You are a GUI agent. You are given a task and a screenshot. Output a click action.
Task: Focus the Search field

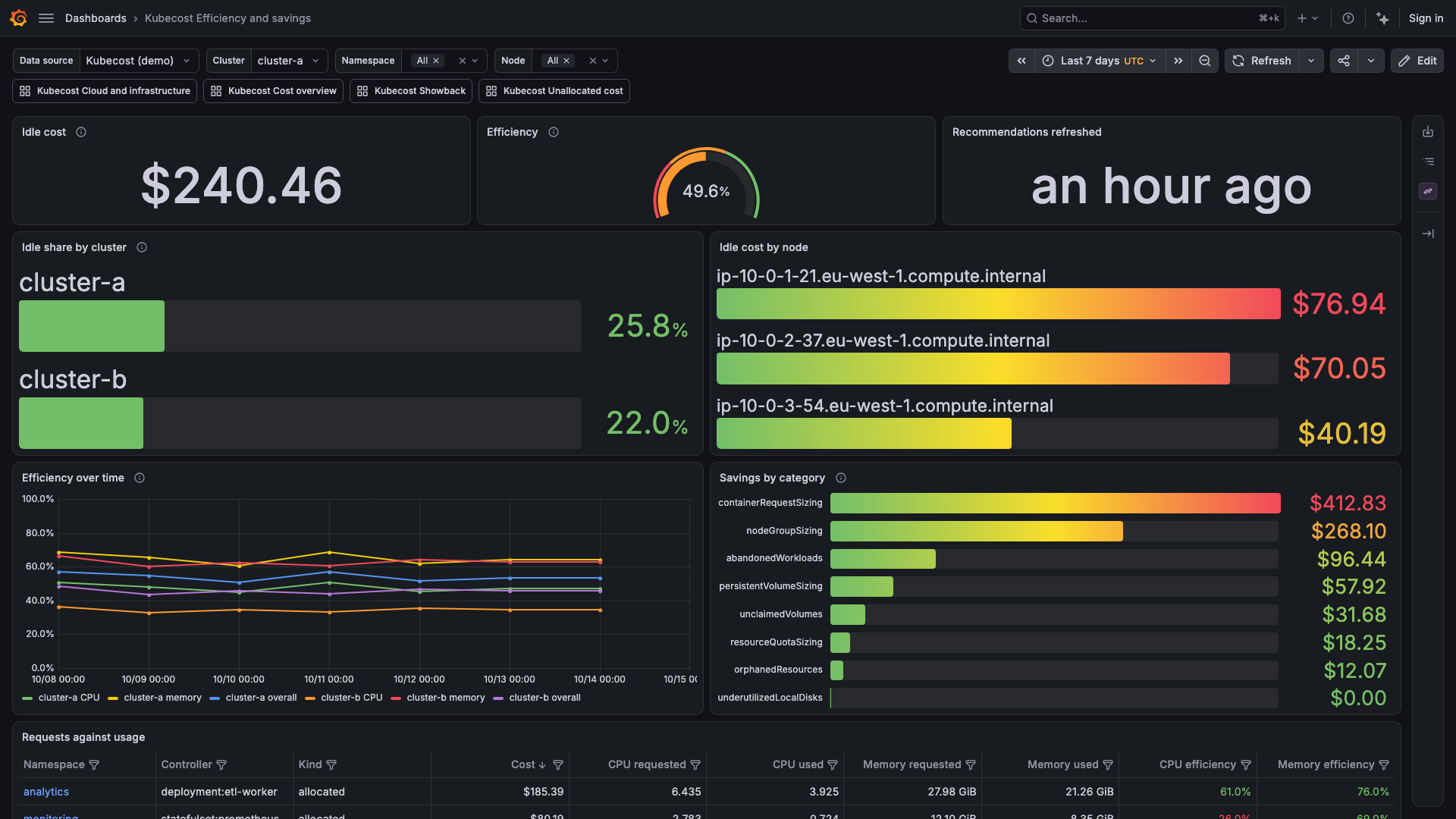click(x=1152, y=18)
